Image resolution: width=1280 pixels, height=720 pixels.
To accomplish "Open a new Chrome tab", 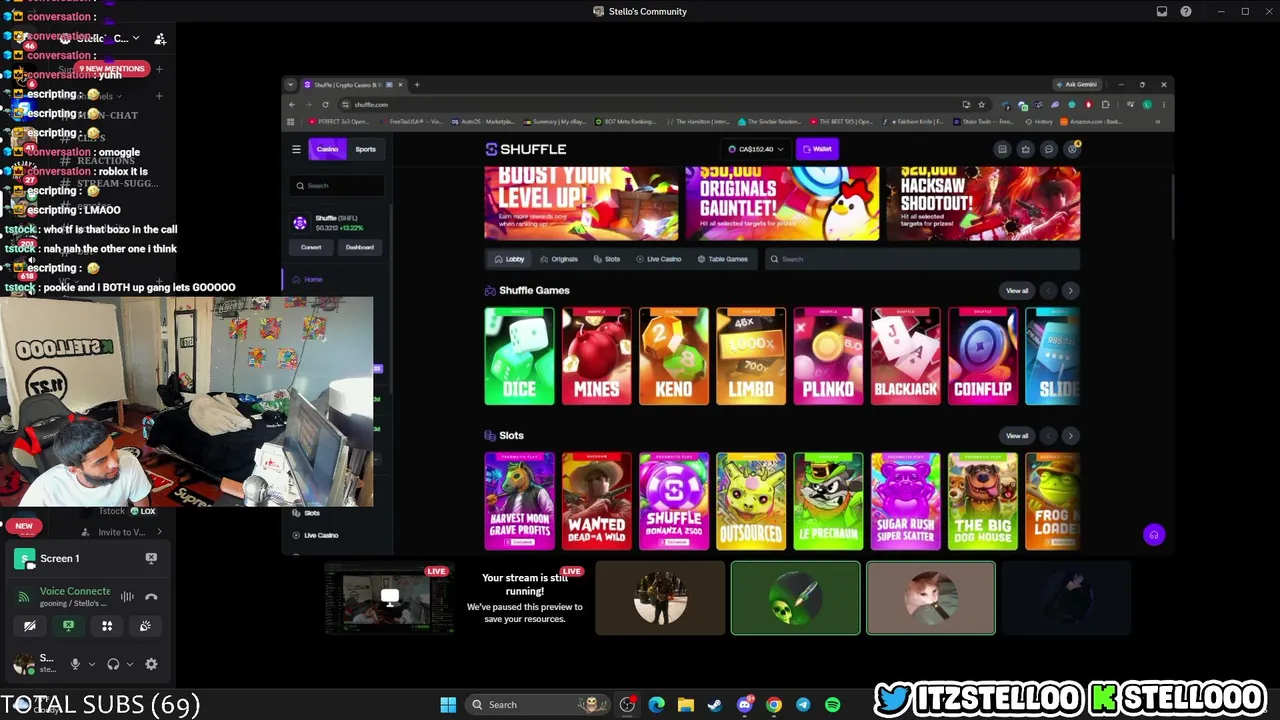I will 417,85.
